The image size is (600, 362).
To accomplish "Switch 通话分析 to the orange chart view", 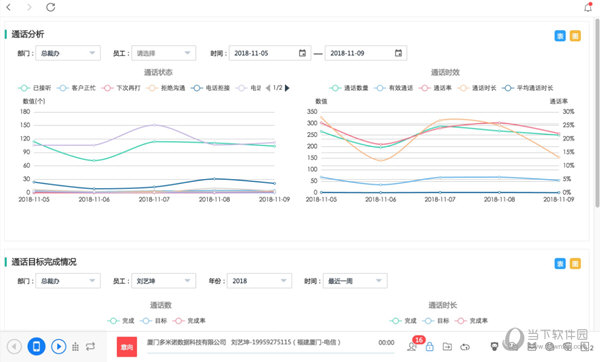I will tap(575, 36).
